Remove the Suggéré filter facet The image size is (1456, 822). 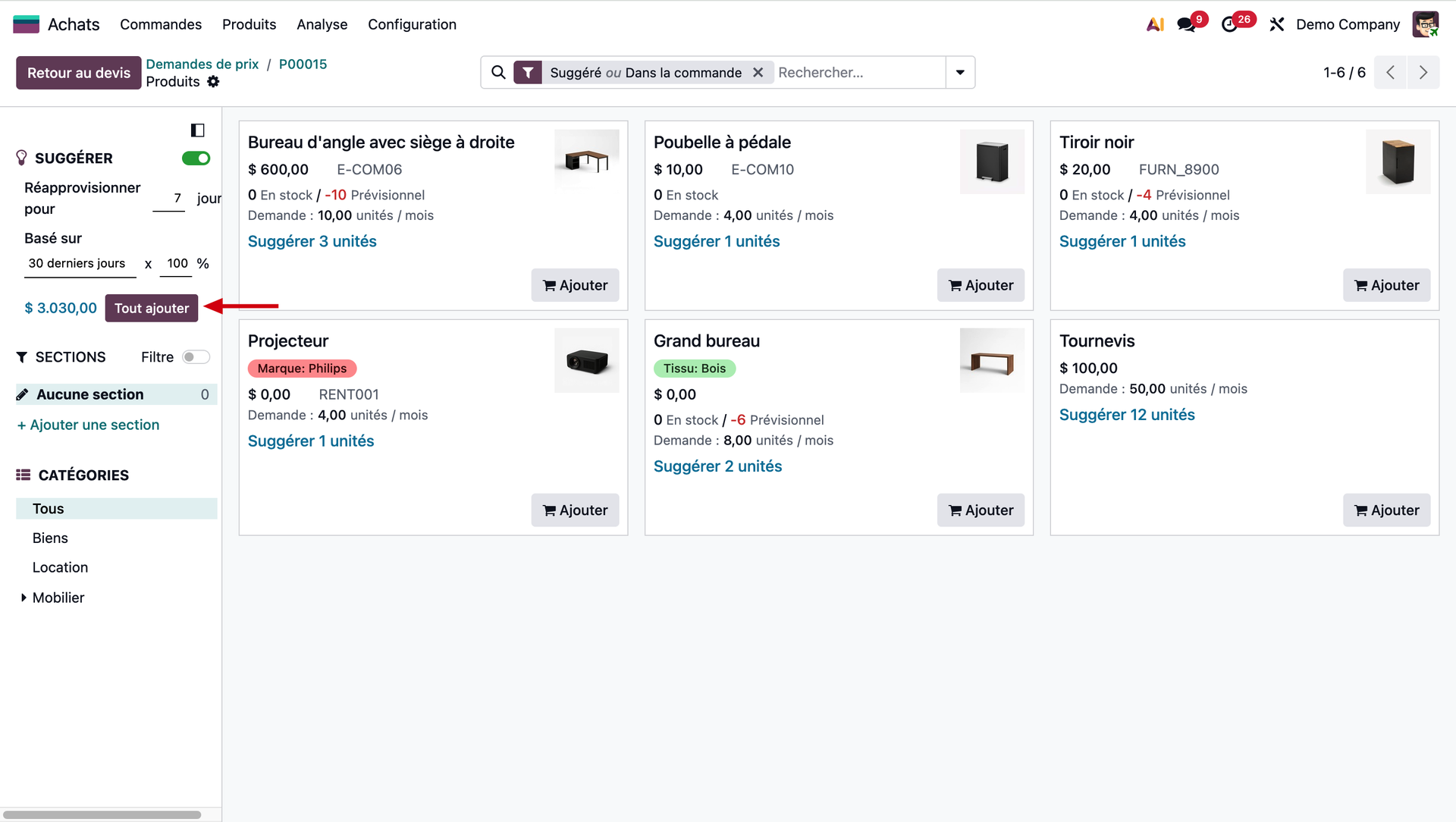[758, 72]
